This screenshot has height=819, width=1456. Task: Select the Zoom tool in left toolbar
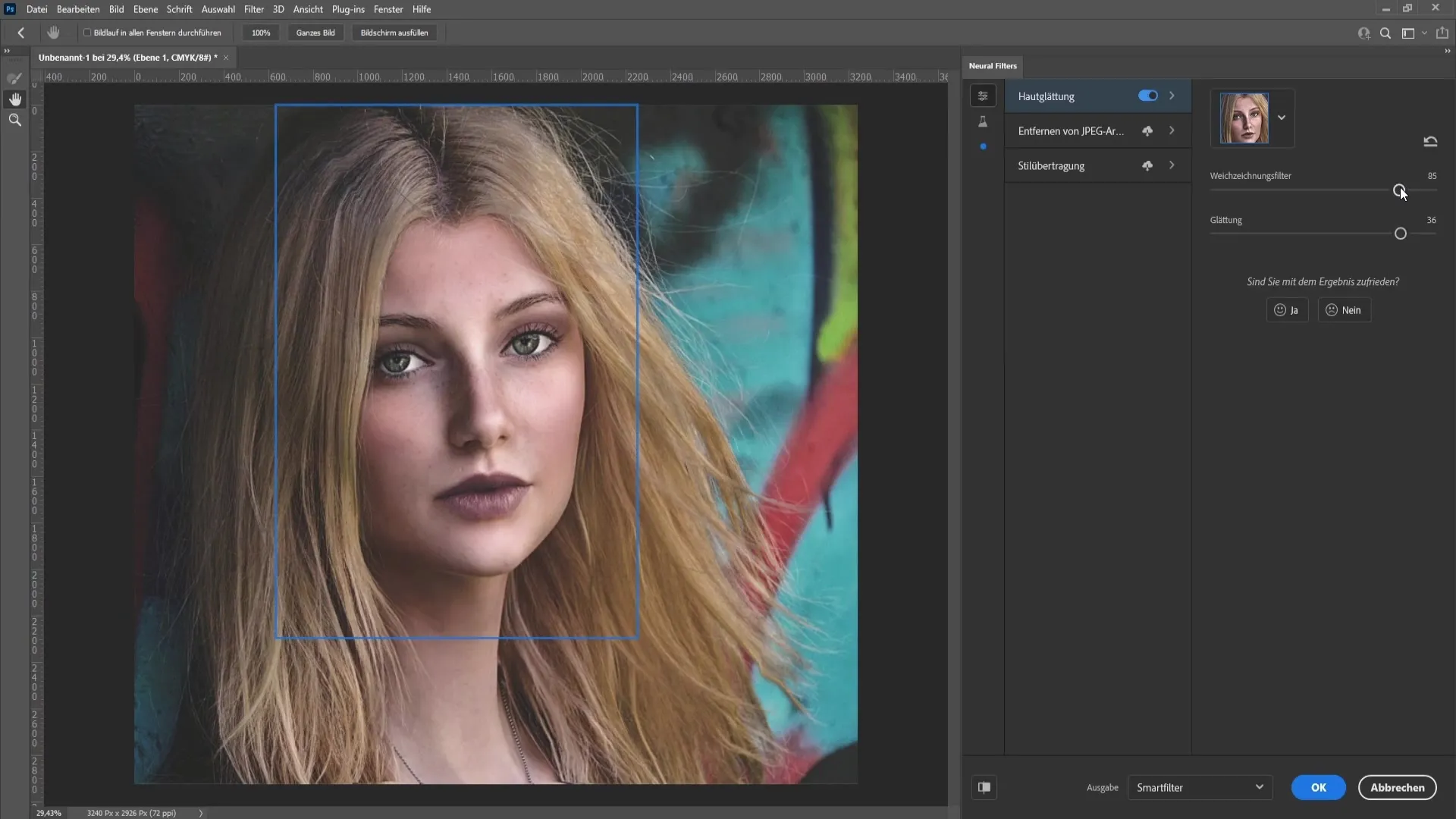14,120
